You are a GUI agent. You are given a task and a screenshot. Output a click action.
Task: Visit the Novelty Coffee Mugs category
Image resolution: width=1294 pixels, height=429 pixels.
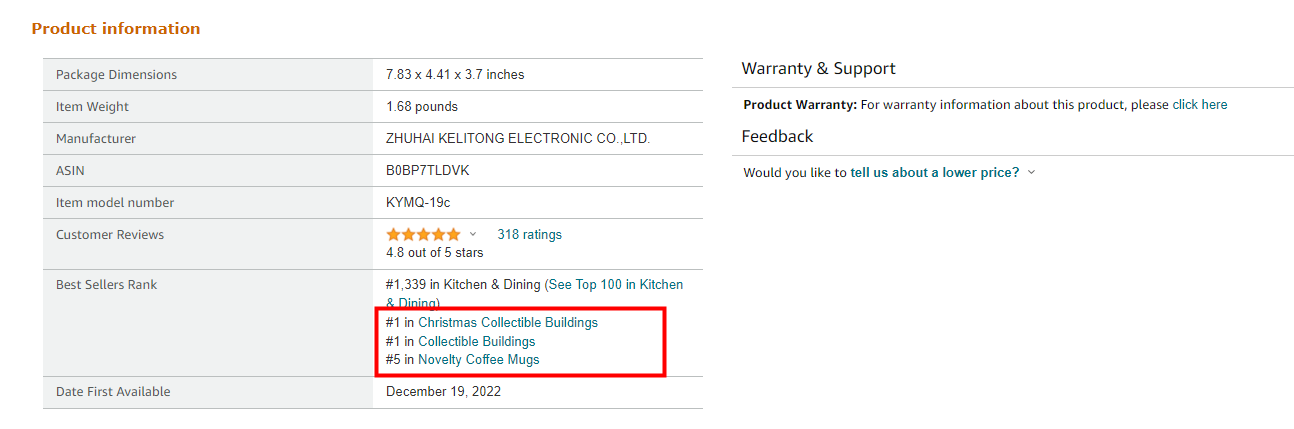tap(478, 359)
